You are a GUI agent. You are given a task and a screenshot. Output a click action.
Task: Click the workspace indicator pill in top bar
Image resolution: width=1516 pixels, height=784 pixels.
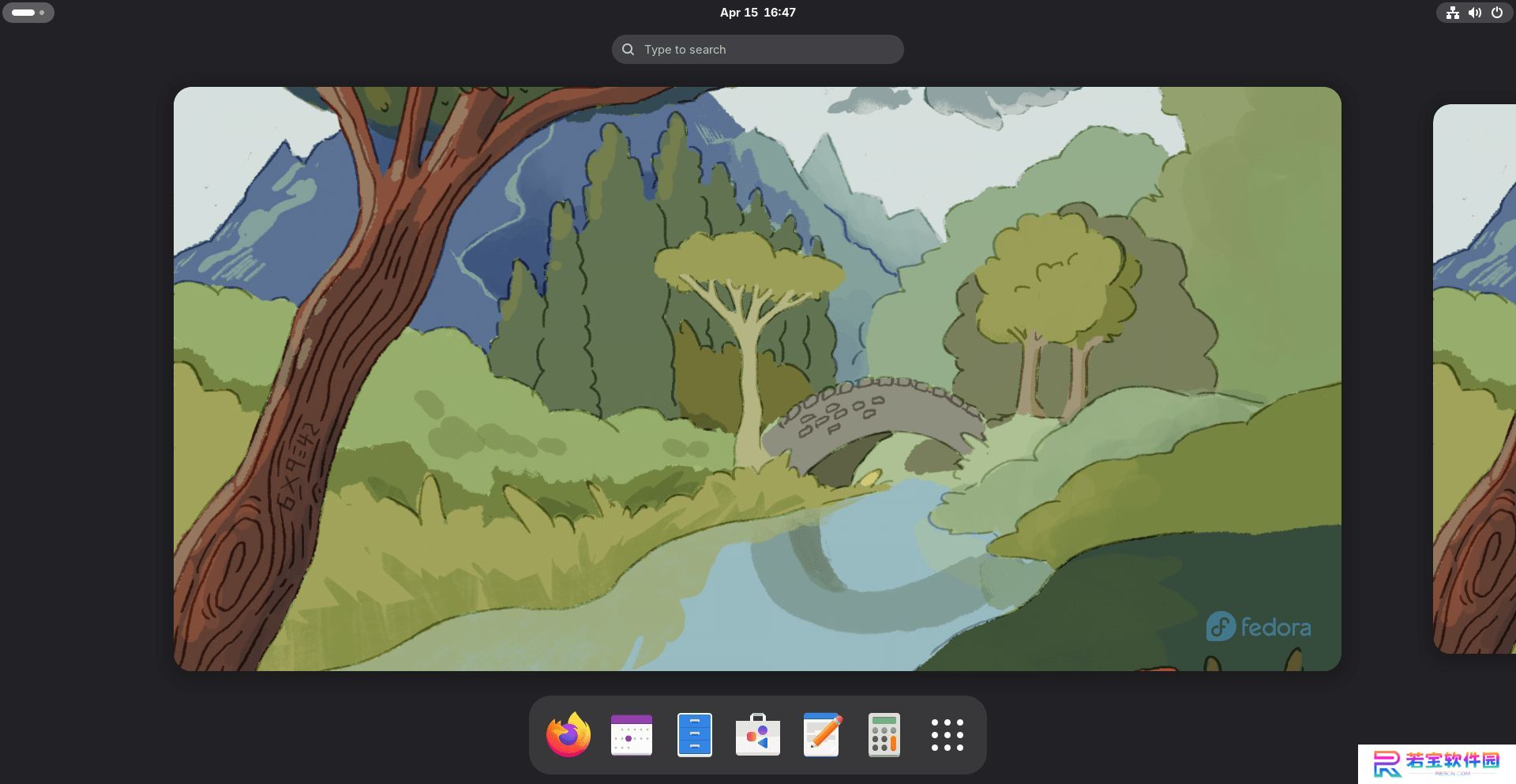click(x=28, y=13)
